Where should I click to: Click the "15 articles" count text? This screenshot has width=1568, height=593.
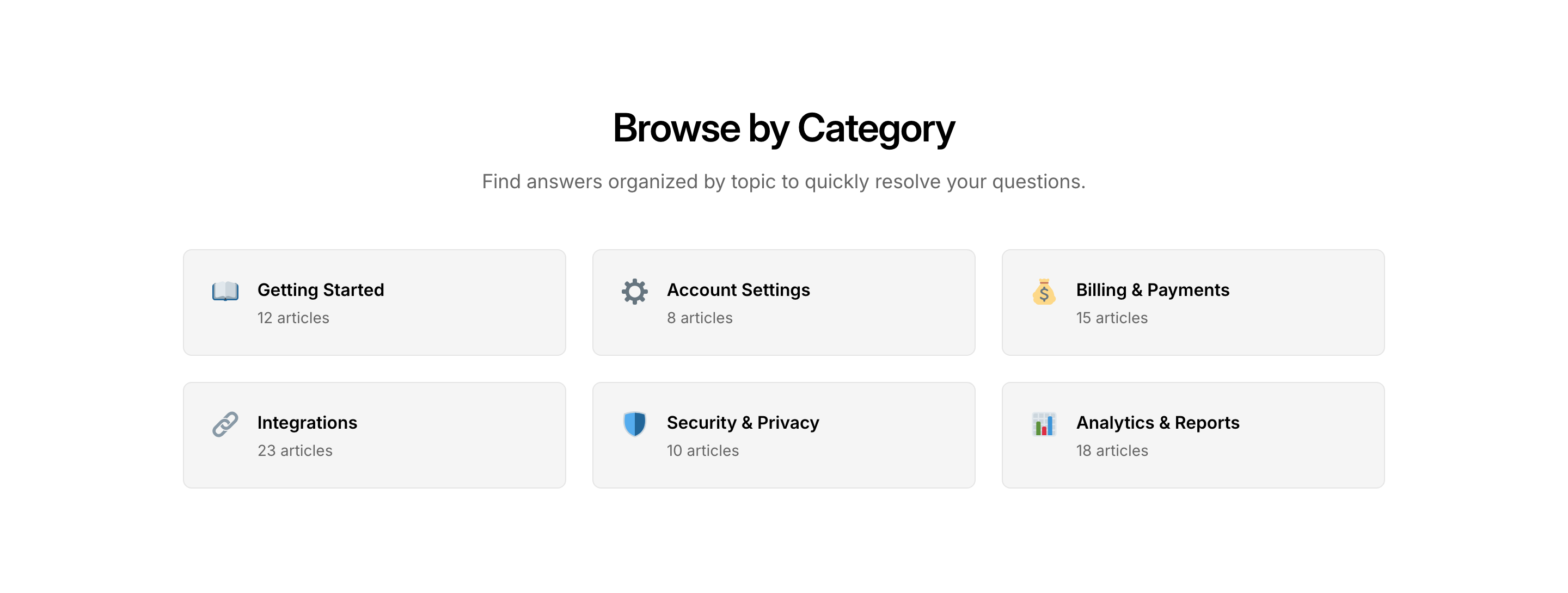pyautogui.click(x=1111, y=318)
